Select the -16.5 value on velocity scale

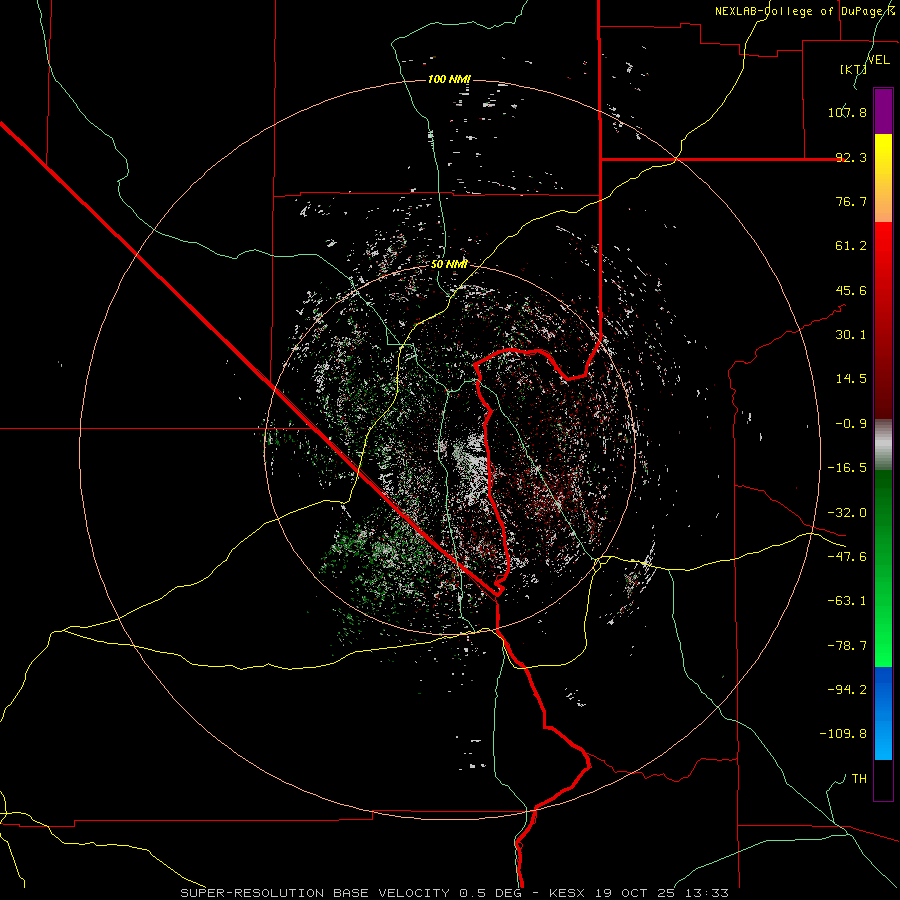[847, 468]
